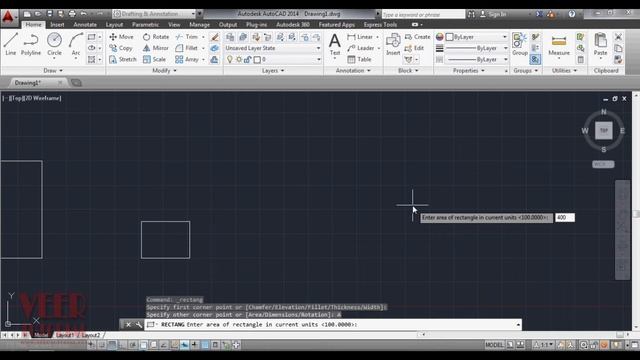Open the Unsaved Layer State dropdown
Viewport: 640px width, 360px height.
273,48
